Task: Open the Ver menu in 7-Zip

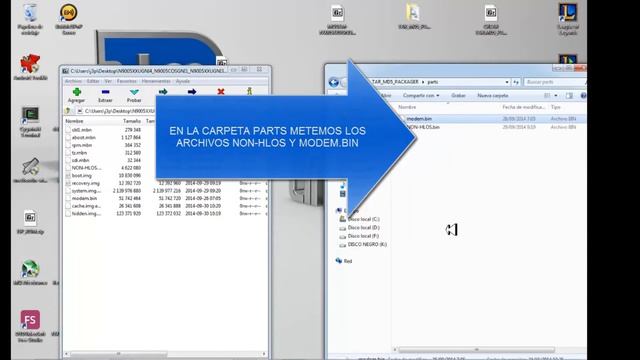Action: (x=108, y=81)
